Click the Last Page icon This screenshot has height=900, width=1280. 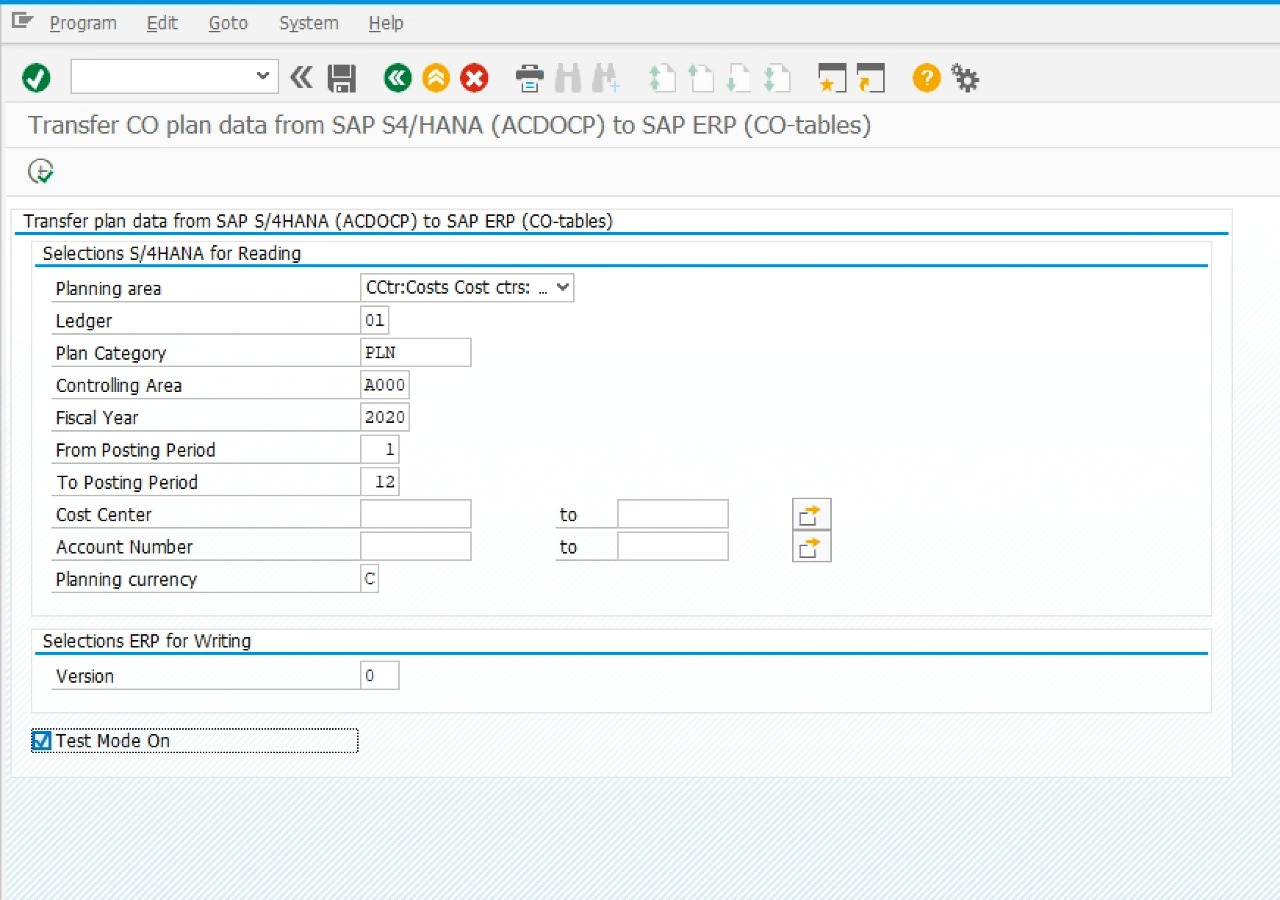tap(777, 77)
